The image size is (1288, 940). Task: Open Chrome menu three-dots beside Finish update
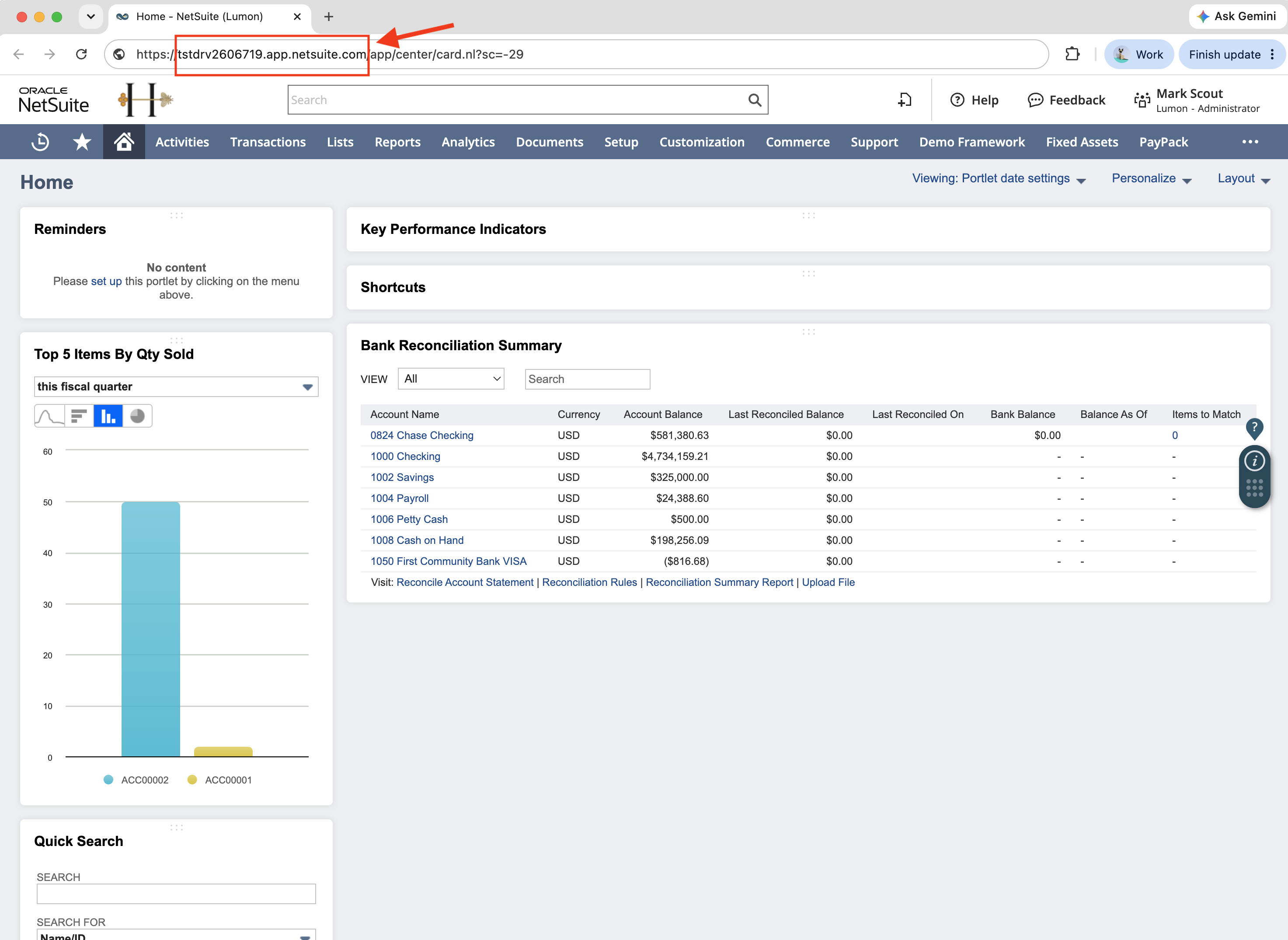1273,54
